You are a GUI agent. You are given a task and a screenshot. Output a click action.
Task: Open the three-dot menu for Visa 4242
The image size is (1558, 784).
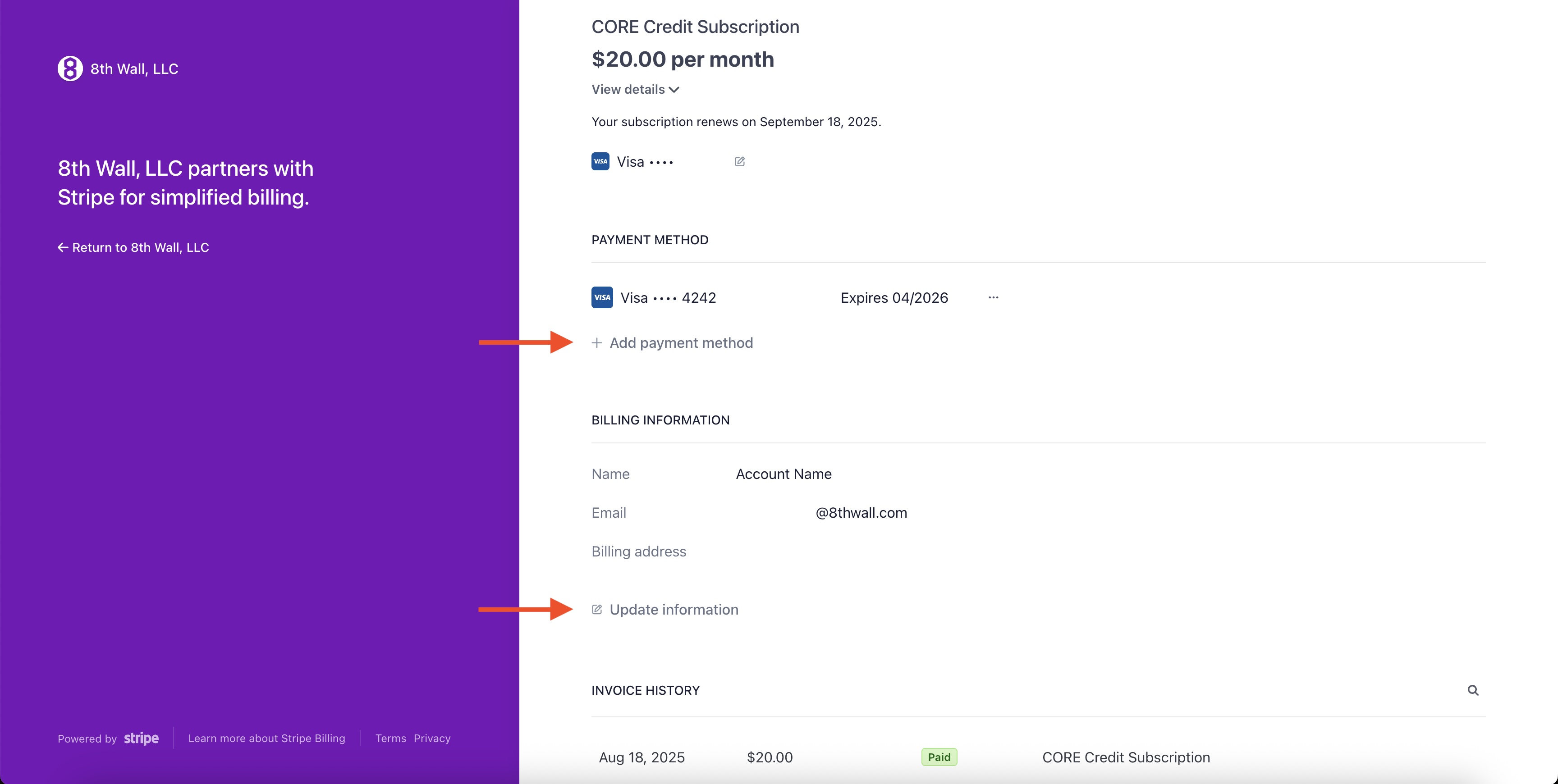(x=993, y=297)
